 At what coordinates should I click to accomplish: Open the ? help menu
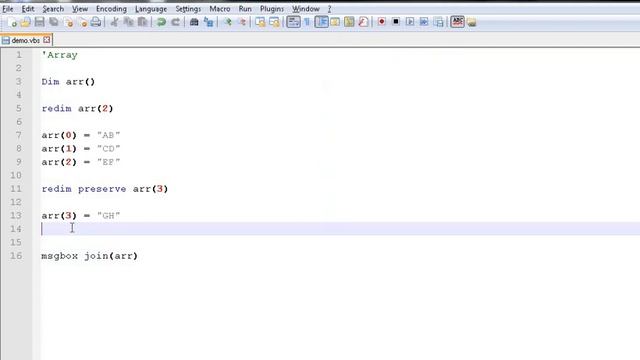pos(329,9)
